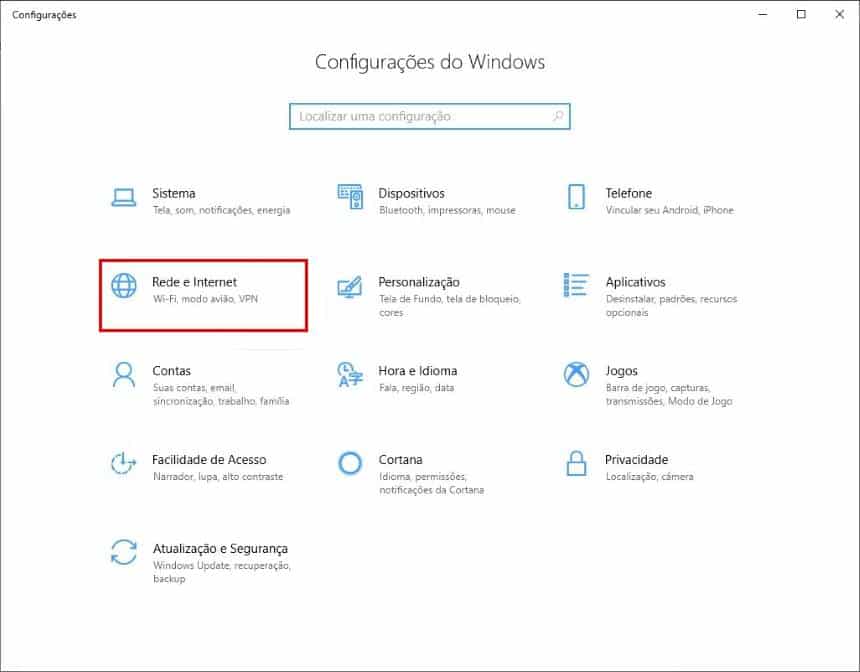Click the Personalização paintbrush icon
The height and width of the screenshot is (672, 860).
(350, 286)
